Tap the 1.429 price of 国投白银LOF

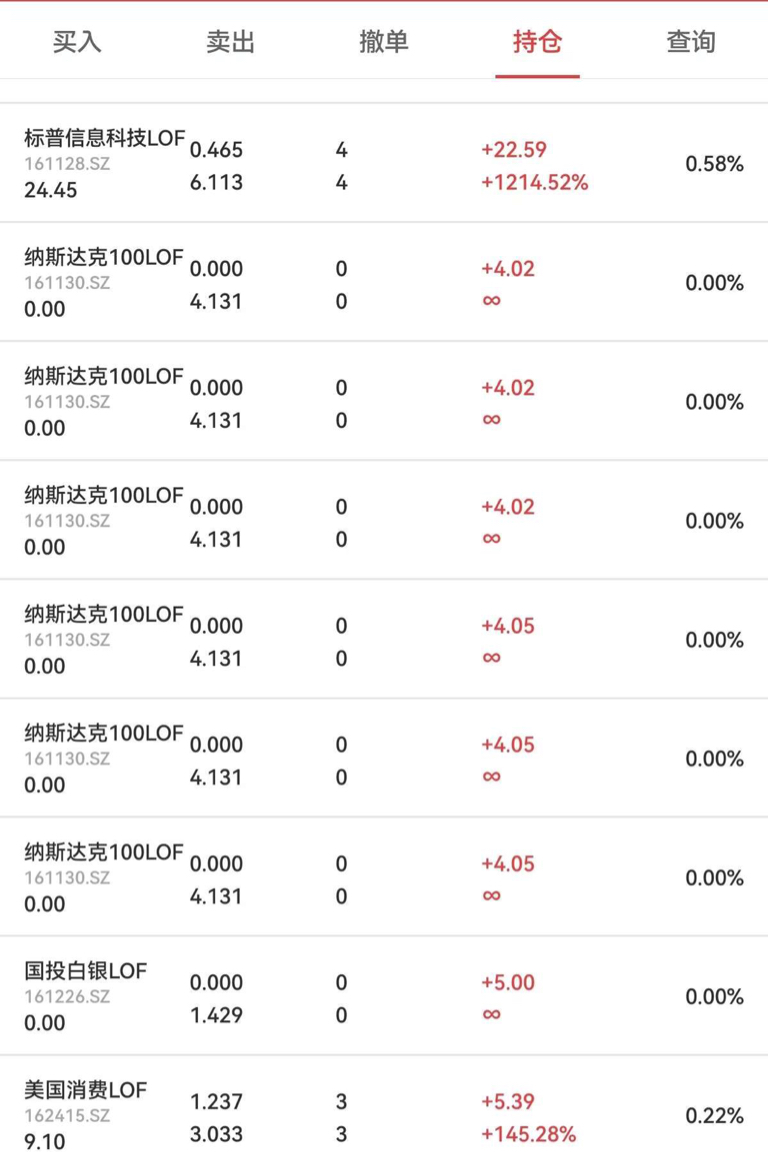(216, 1015)
